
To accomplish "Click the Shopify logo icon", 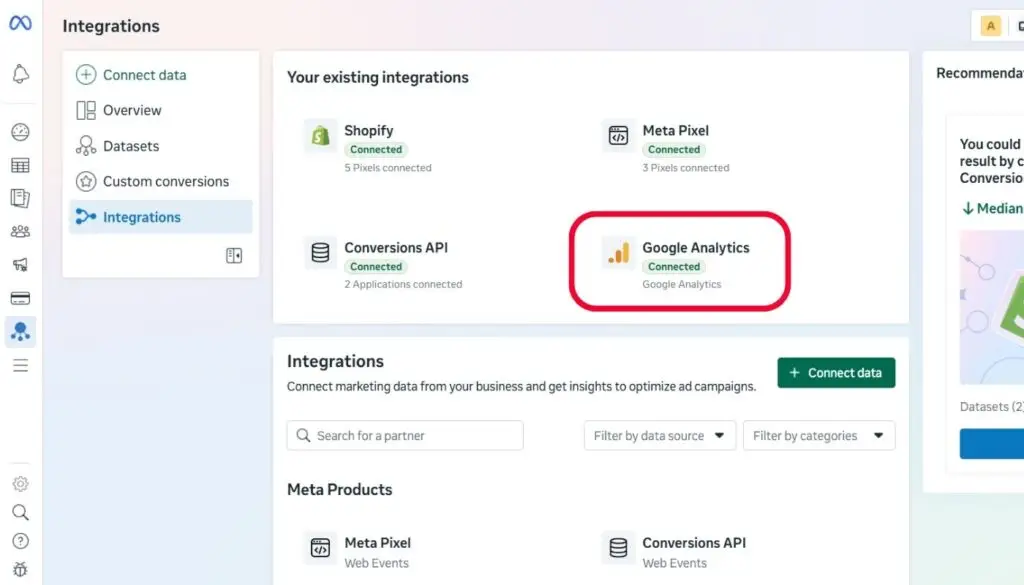I will pyautogui.click(x=320, y=135).
